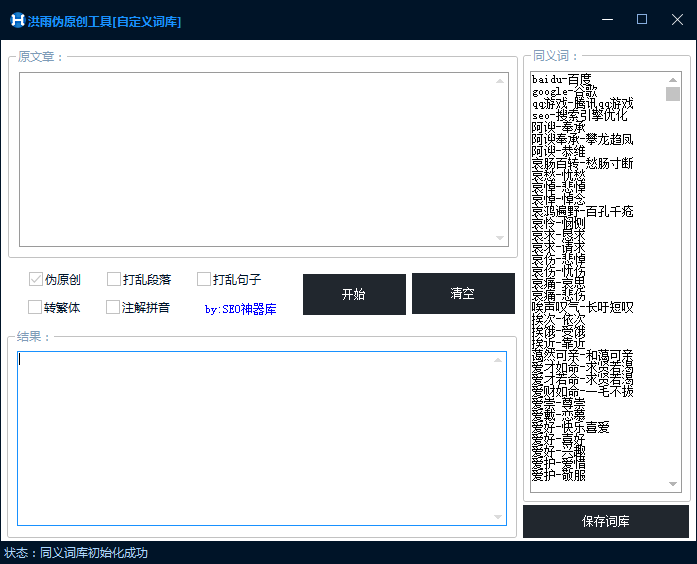Select the 蔼然可亲-和蔼可亲 entry

click(x=582, y=356)
